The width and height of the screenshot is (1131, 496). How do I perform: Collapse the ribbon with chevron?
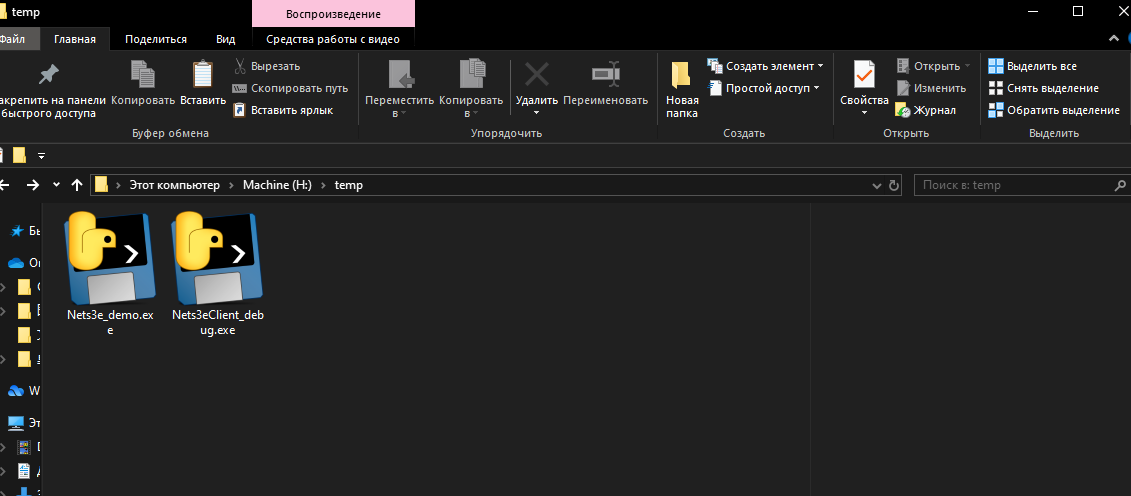[x=1114, y=37]
